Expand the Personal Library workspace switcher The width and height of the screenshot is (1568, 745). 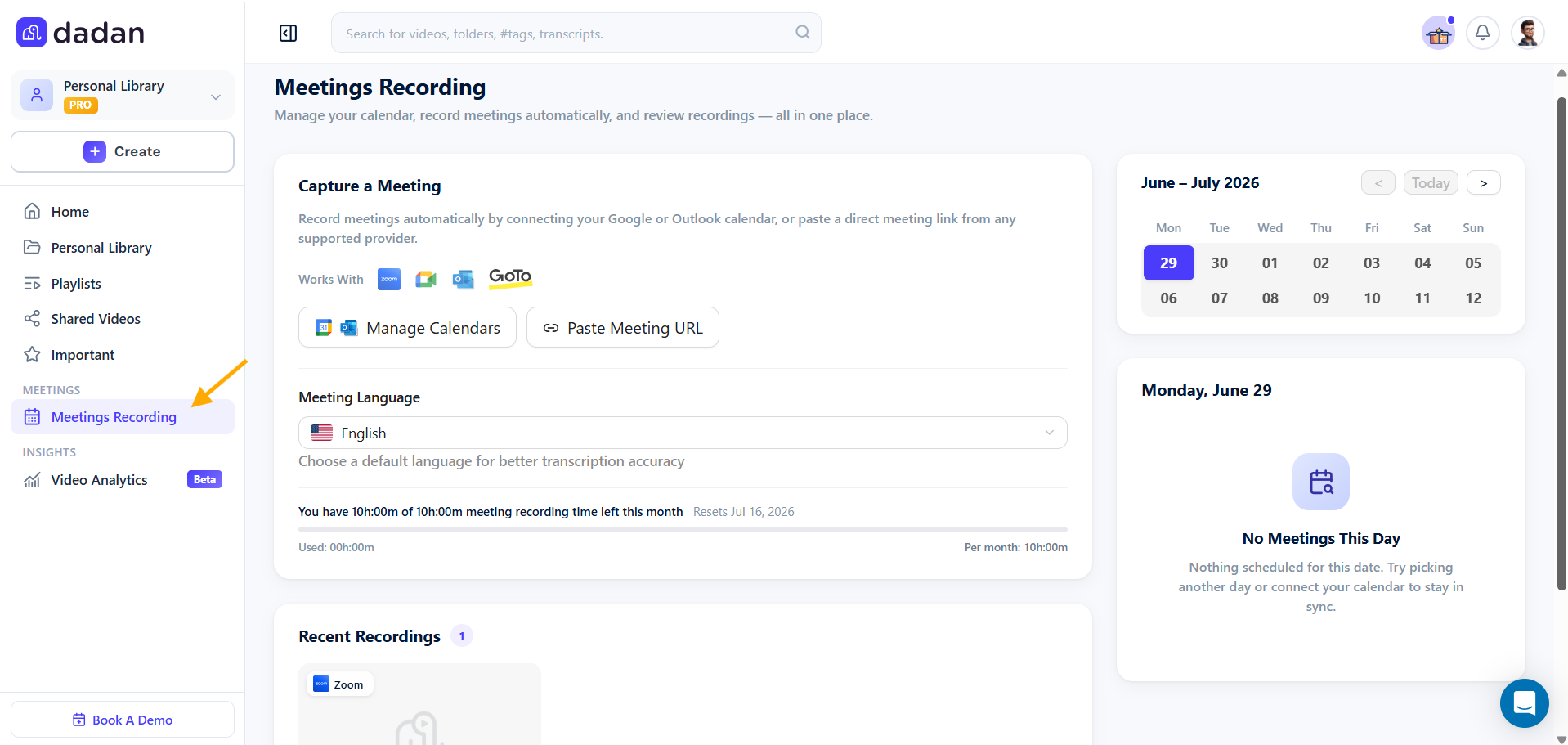[x=123, y=95]
